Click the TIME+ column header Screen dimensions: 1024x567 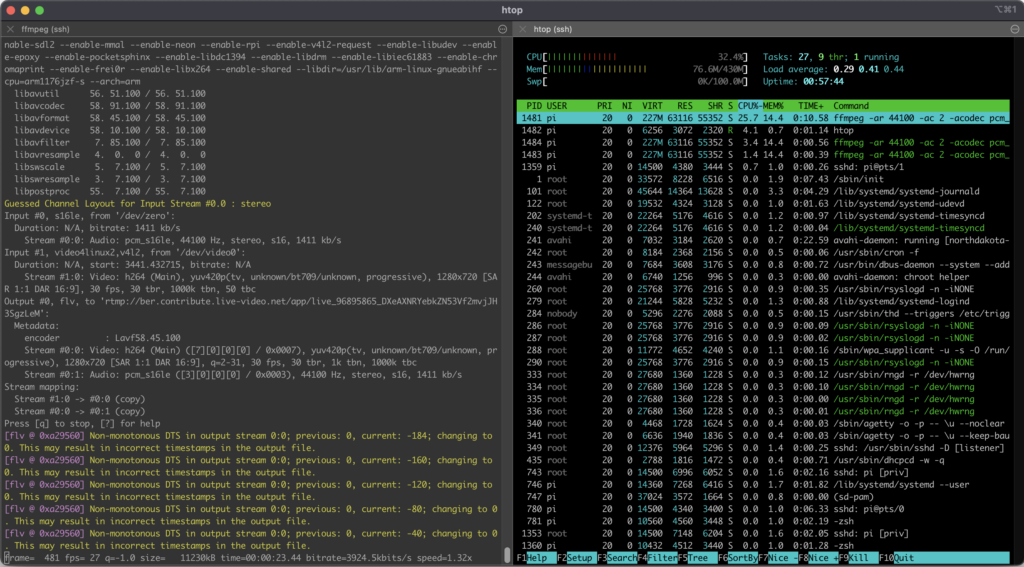point(809,105)
